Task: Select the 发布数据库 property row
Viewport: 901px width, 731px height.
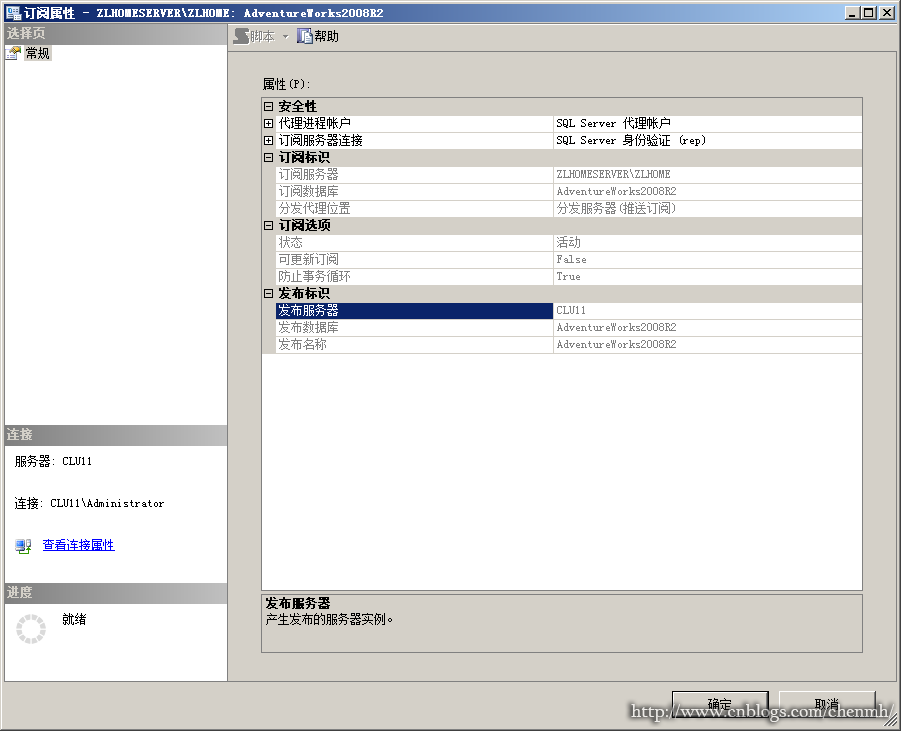Action: [x=568, y=328]
